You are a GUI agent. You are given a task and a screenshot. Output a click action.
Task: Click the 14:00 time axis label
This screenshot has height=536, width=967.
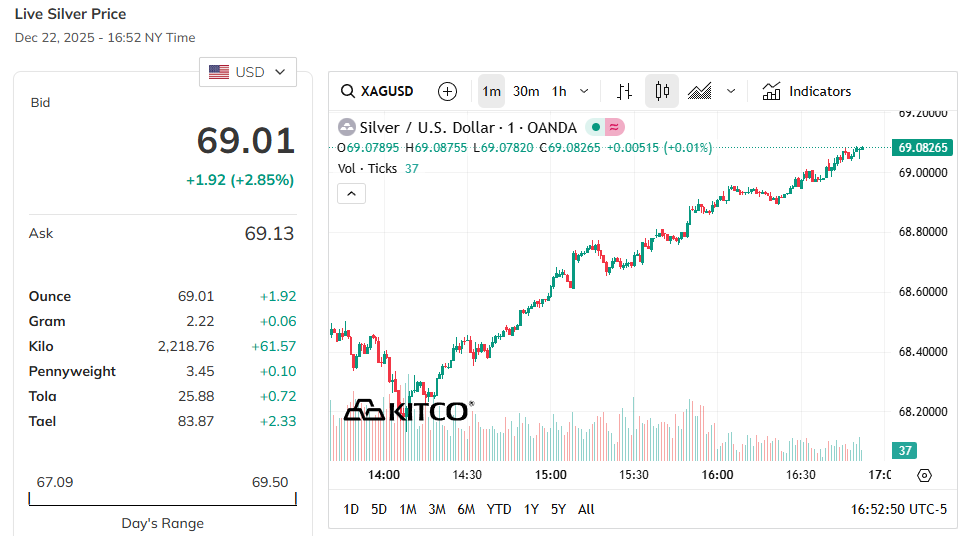pyautogui.click(x=384, y=475)
